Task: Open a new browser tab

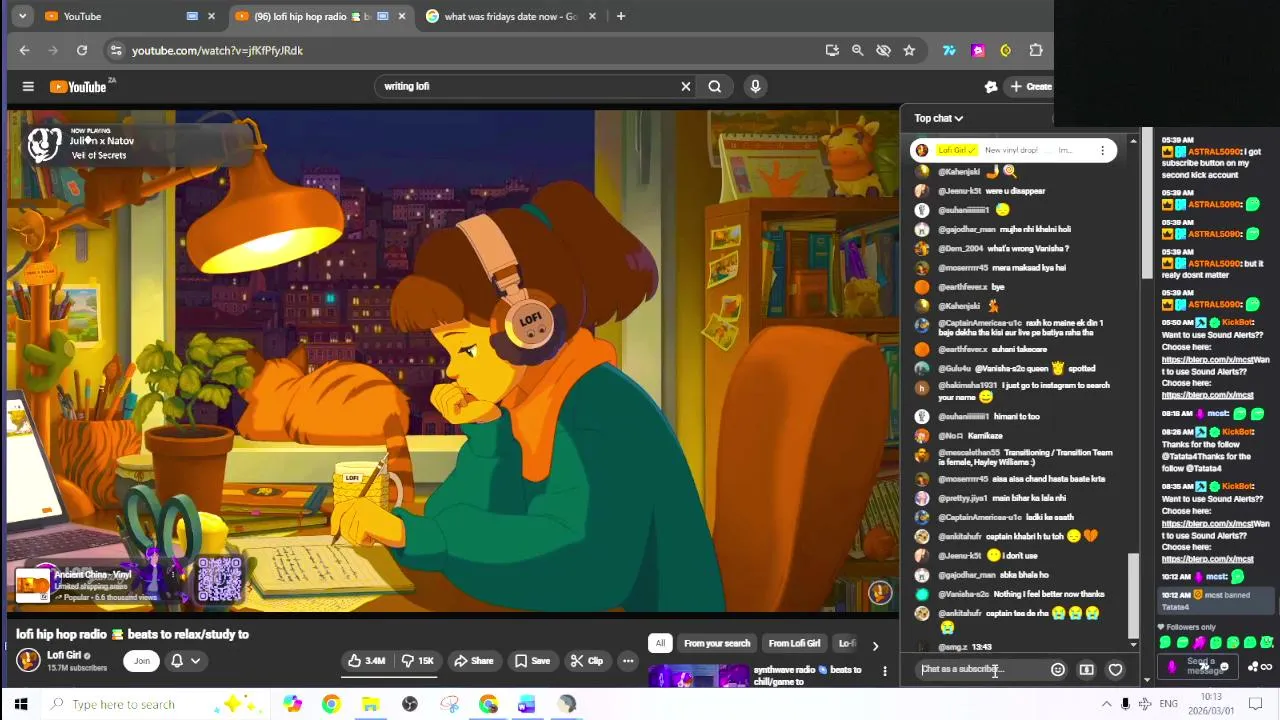Action: (x=621, y=16)
